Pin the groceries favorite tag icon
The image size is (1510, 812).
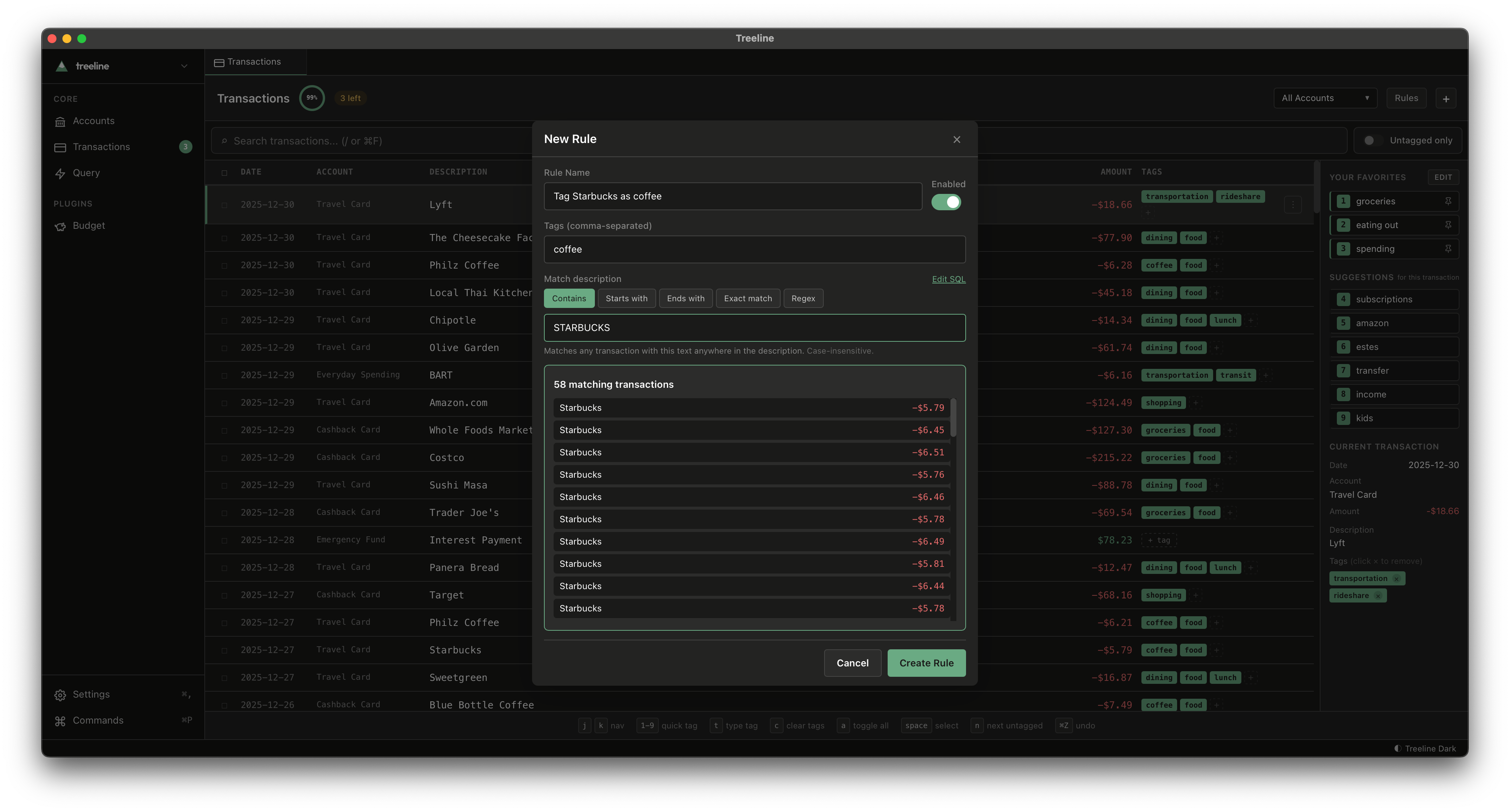point(1448,201)
